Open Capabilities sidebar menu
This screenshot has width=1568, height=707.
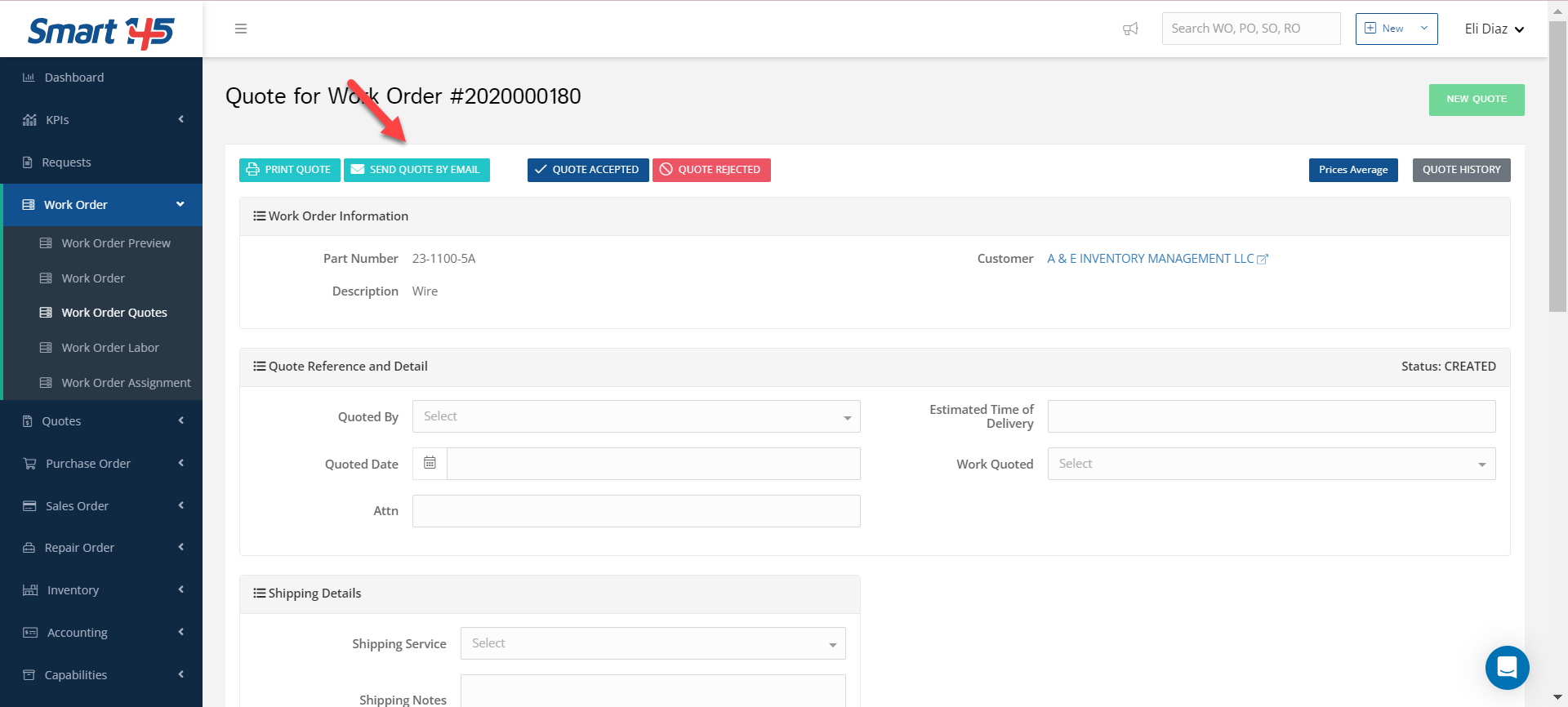pyautogui.click(x=101, y=675)
